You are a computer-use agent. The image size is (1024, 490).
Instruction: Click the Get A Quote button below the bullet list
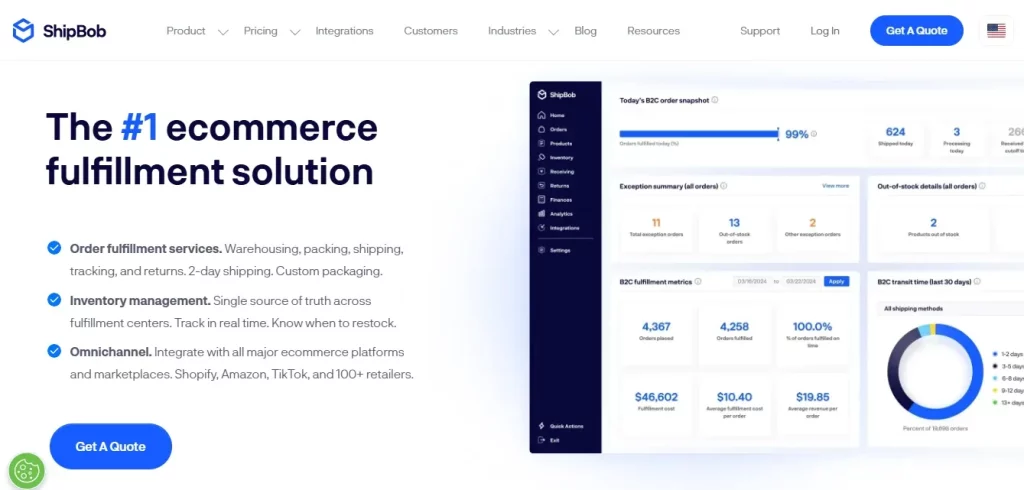tap(110, 446)
